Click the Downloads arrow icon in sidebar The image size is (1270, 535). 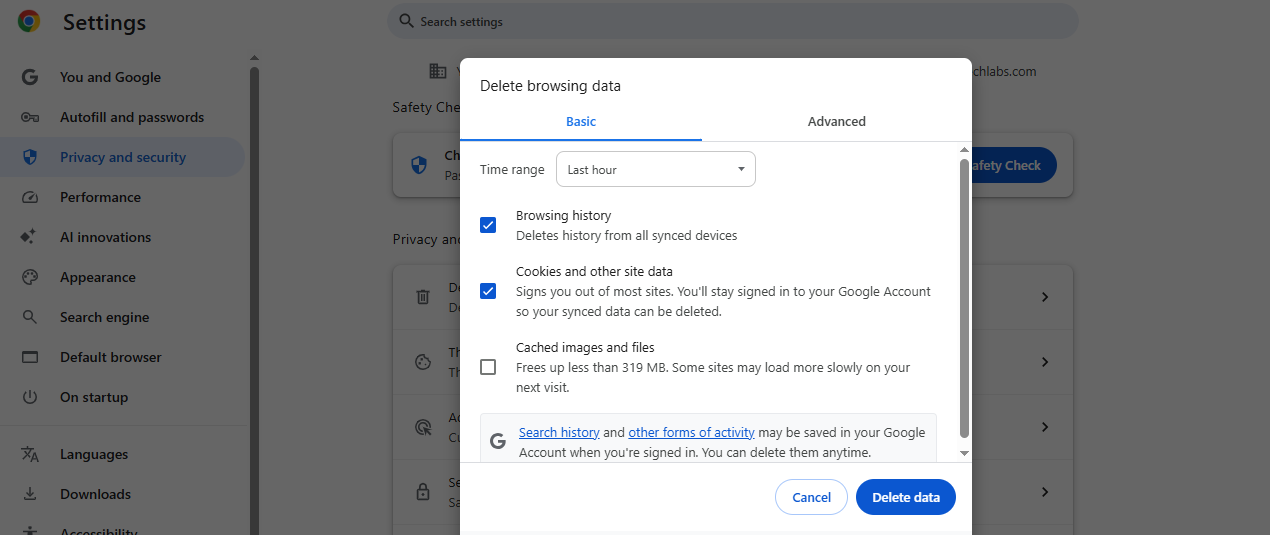click(x=30, y=494)
